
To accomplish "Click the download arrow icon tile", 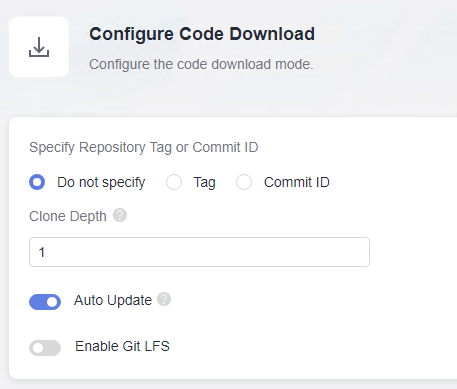I will [x=39, y=47].
